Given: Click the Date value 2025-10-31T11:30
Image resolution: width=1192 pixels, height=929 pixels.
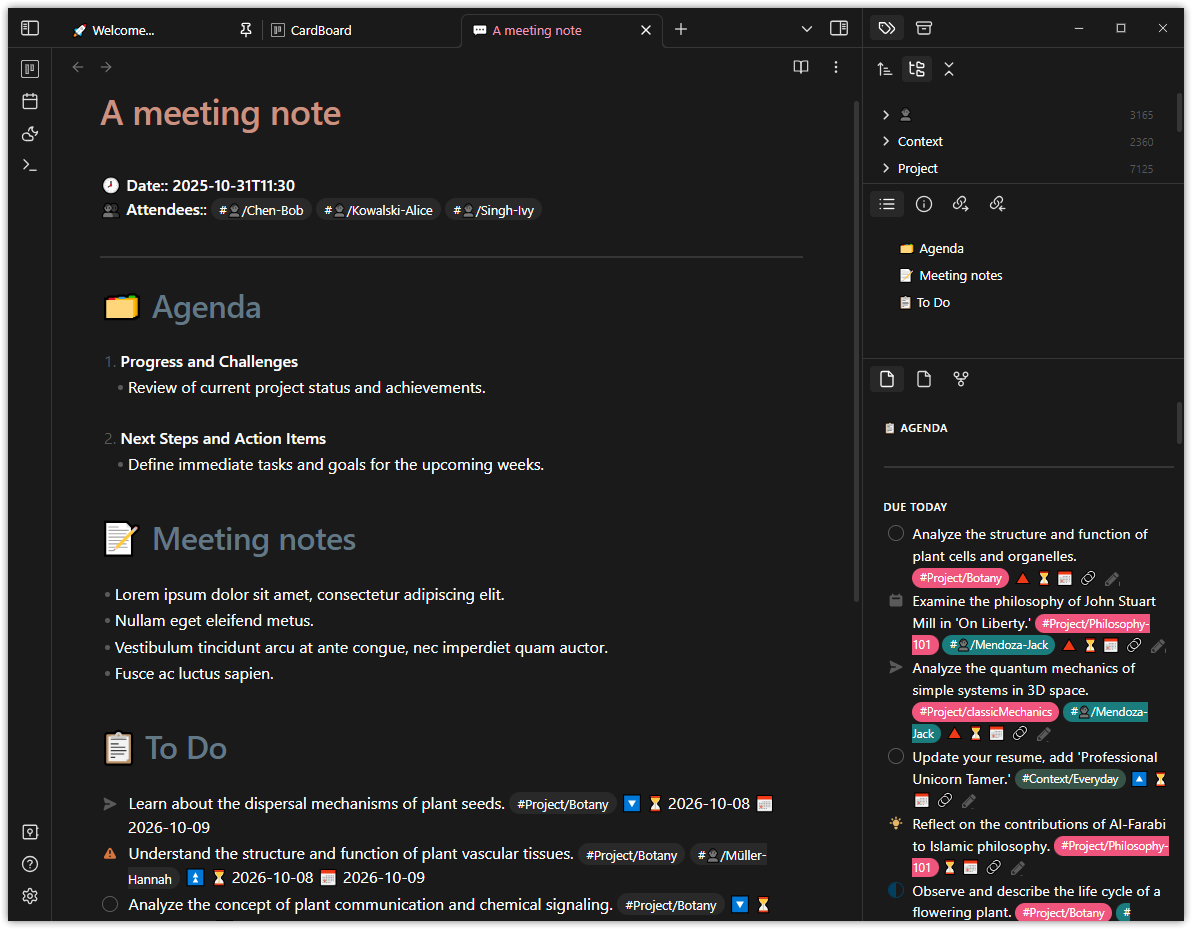Looking at the screenshot, I should point(233,185).
